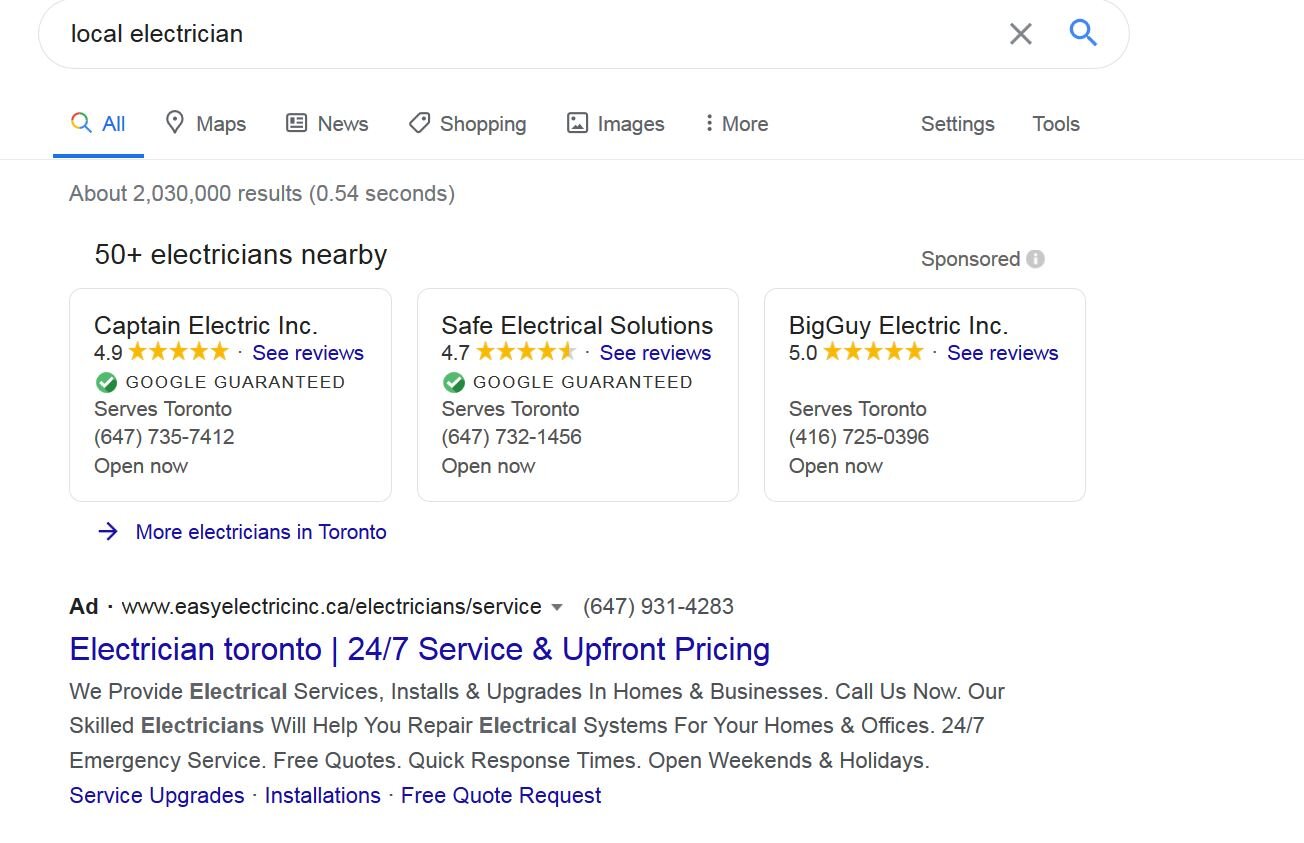Expand the More search options menu
This screenshot has width=1304, height=843.
point(736,124)
